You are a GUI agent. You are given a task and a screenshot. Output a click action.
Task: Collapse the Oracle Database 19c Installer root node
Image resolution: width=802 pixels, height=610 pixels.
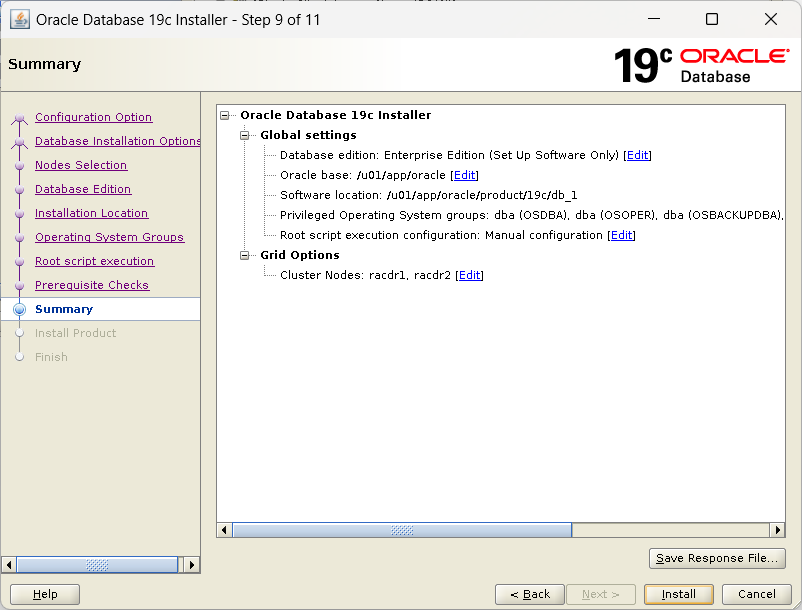pos(225,116)
